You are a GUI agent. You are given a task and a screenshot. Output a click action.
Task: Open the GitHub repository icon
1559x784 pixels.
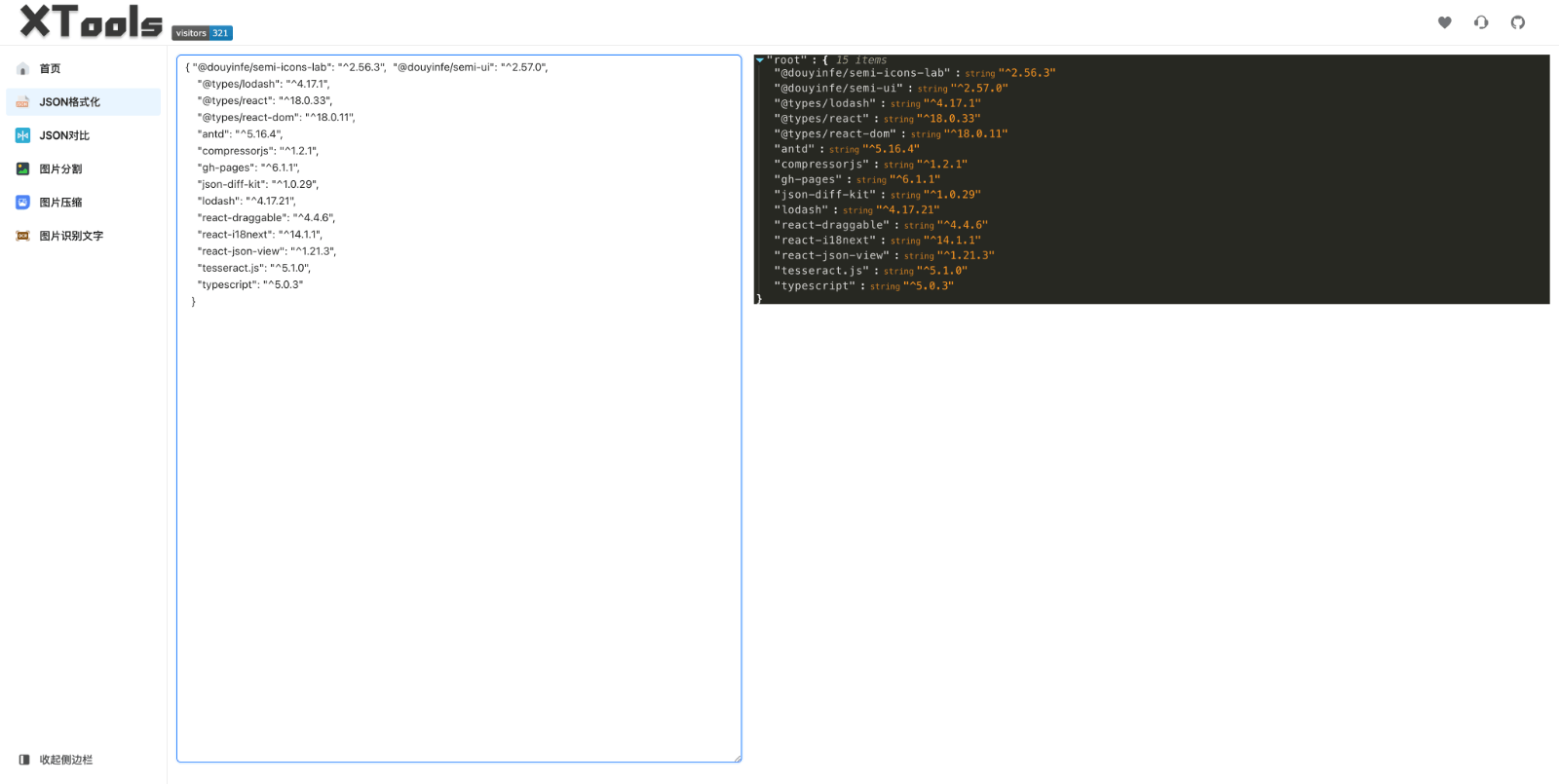point(1517,22)
